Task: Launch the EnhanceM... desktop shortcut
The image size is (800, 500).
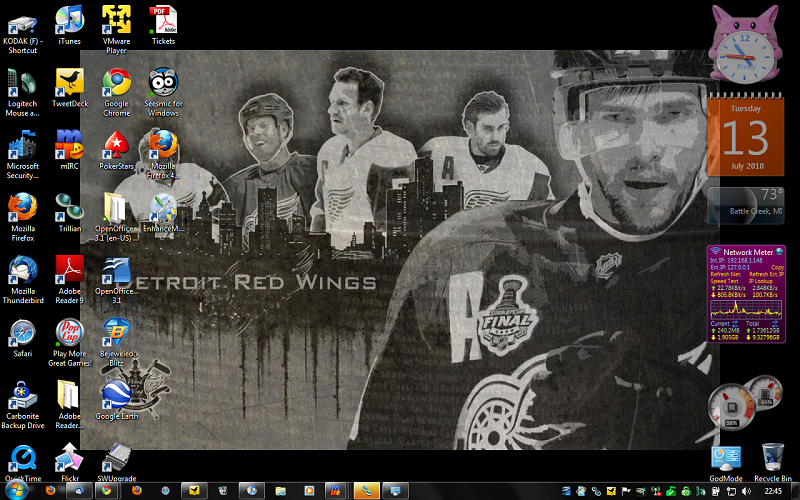Action: [163, 212]
